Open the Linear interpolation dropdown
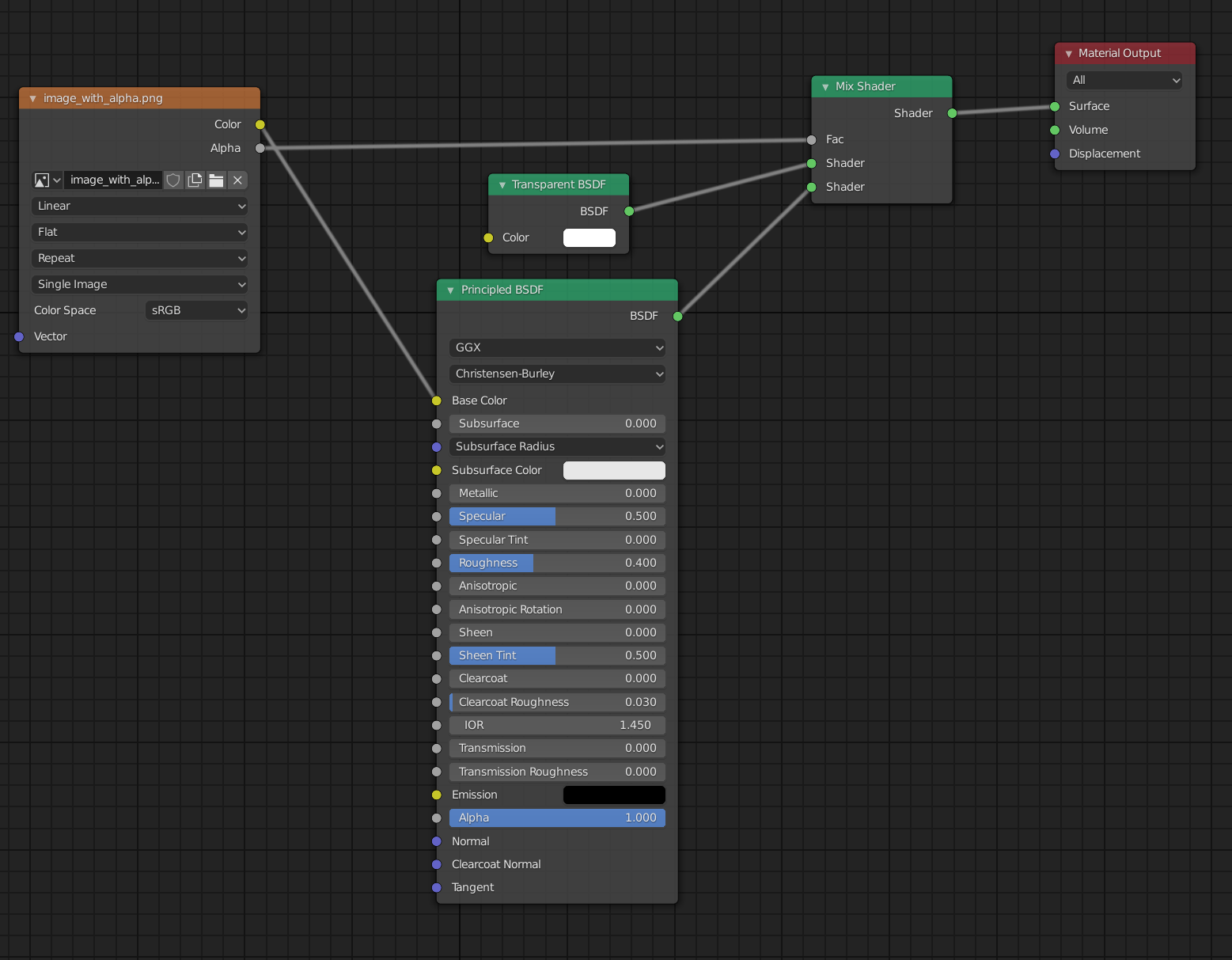The image size is (1232, 960). click(139, 206)
